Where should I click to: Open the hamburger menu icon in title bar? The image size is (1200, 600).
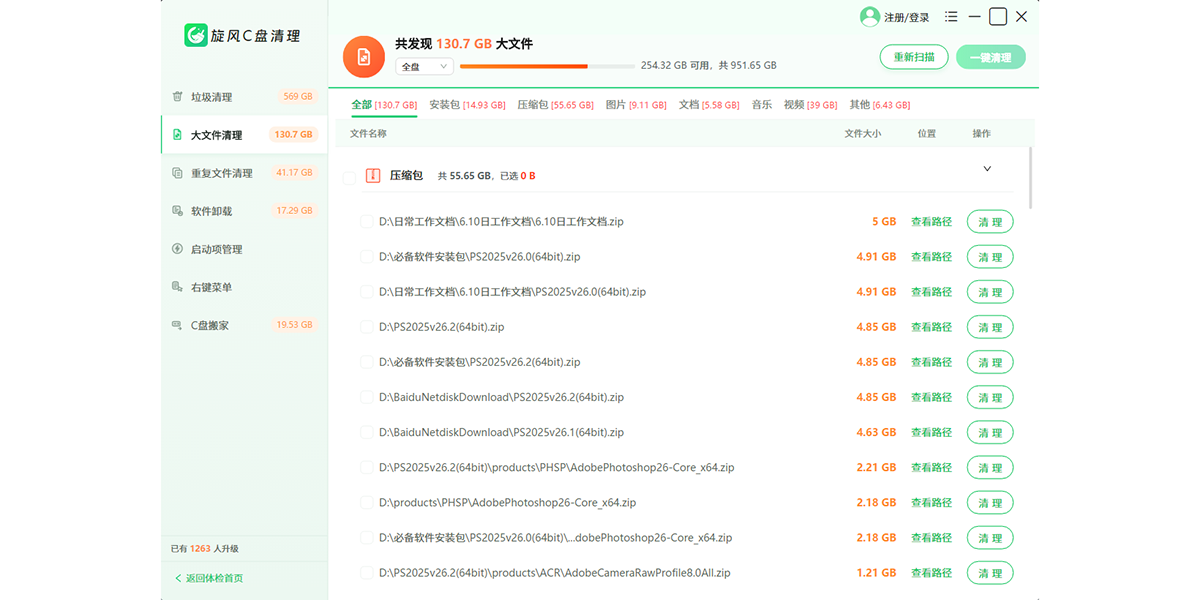(951, 17)
